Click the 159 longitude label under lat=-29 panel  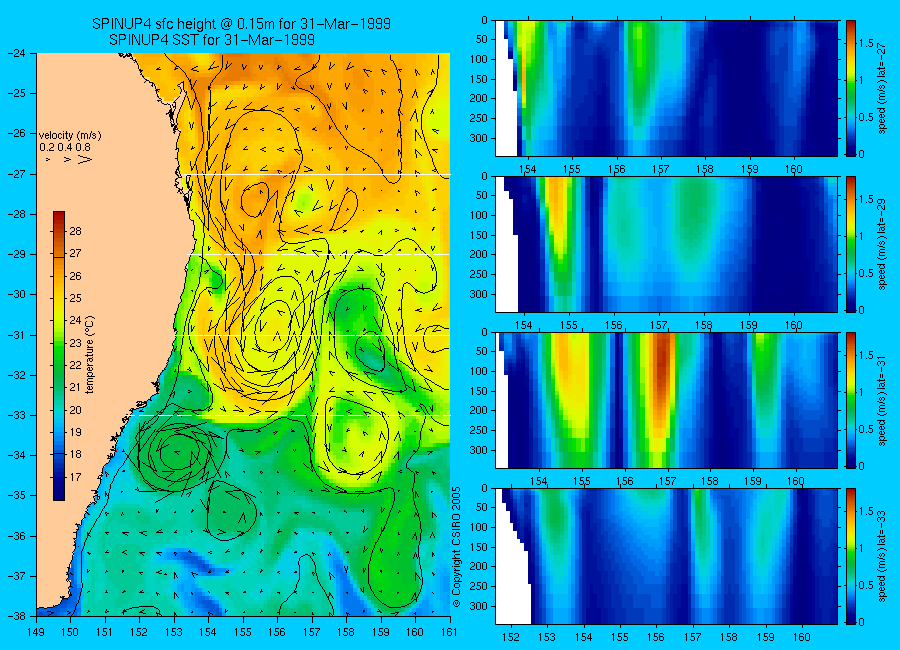click(748, 325)
